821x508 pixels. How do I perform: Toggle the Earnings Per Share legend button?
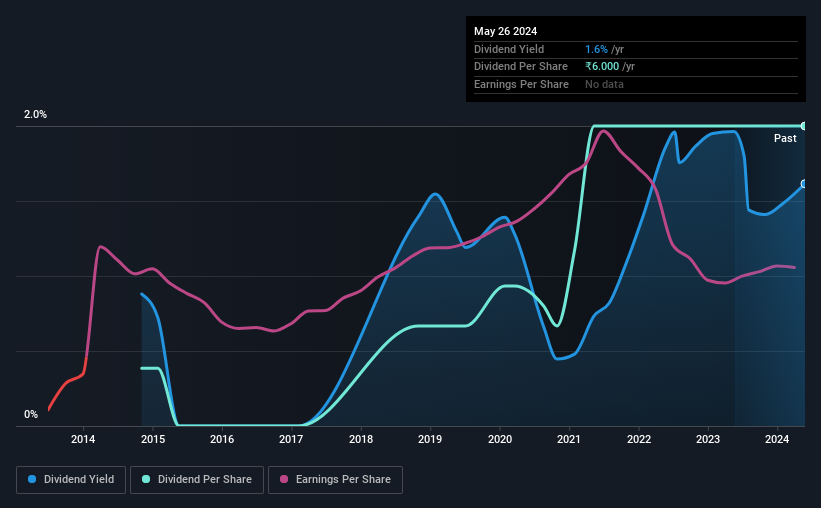click(335, 479)
